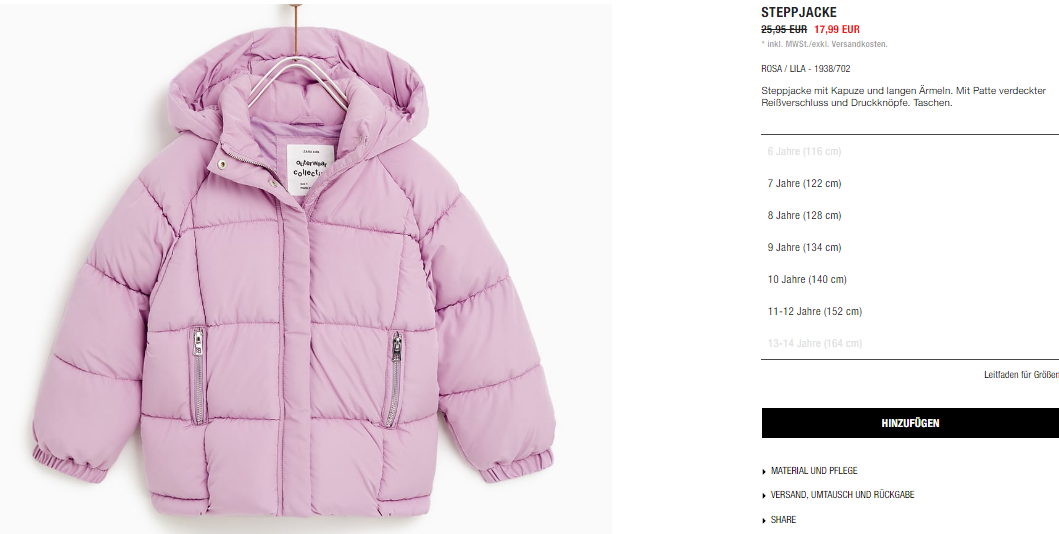Click the arrow icon beside MATERIAL UND PFLEGE

tap(764, 471)
